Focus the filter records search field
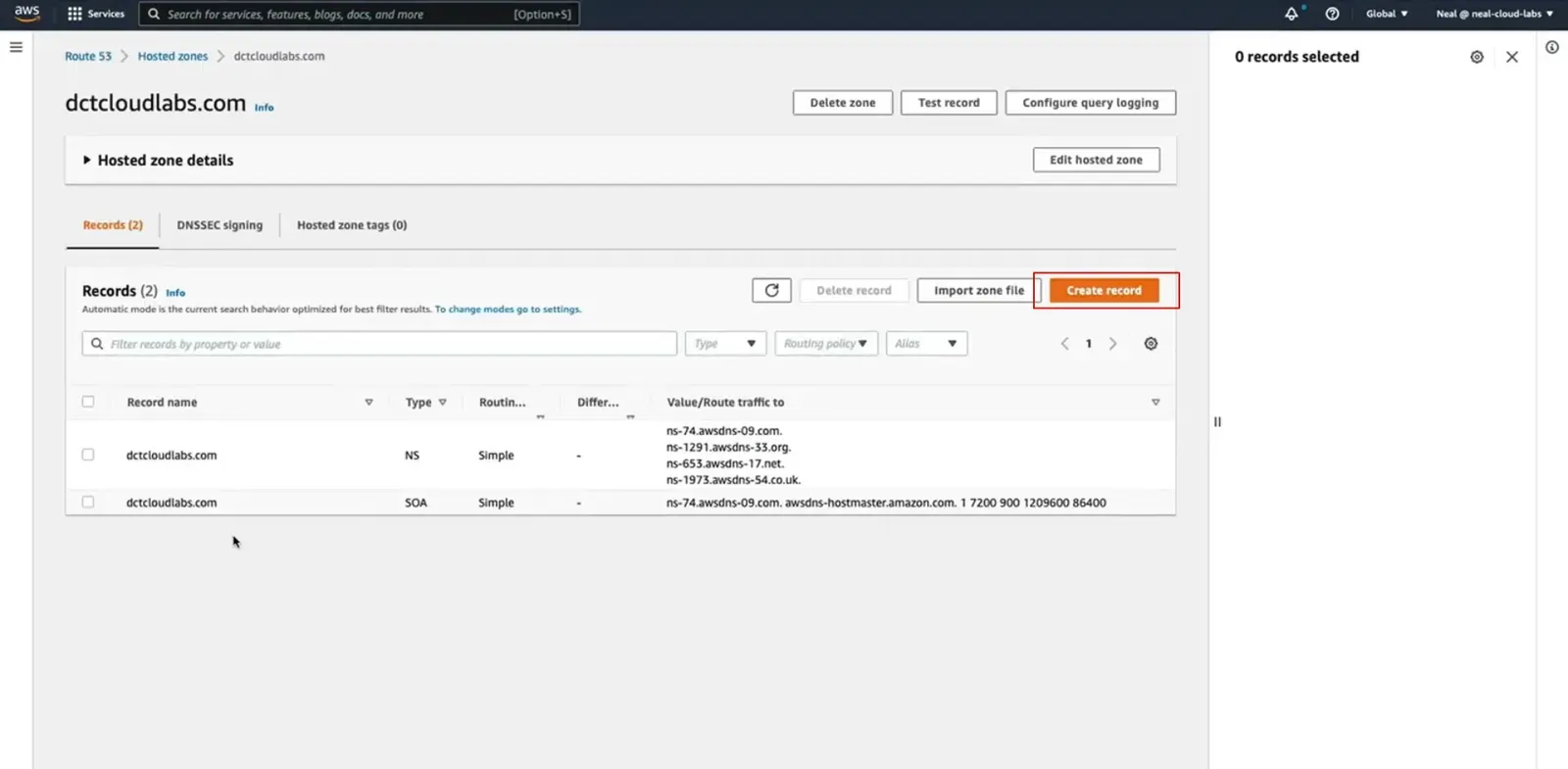Screen dimensions: 1568x769 [379, 344]
